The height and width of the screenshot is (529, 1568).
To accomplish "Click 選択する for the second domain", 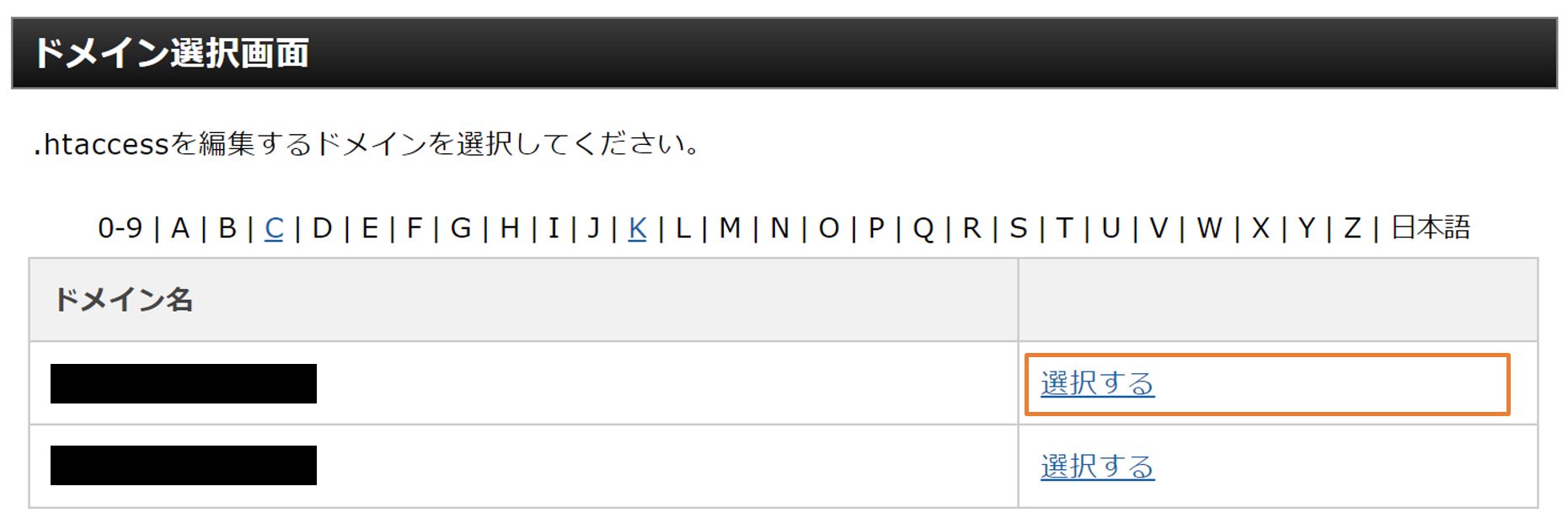I will tap(1095, 464).
